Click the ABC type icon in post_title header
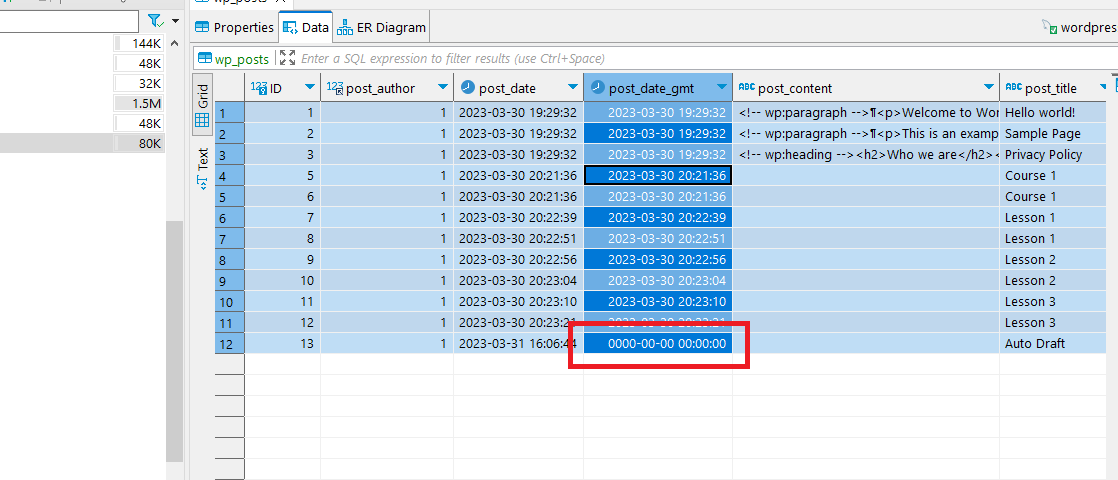This screenshot has height=480, width=1118. [x=1013, y=87]
